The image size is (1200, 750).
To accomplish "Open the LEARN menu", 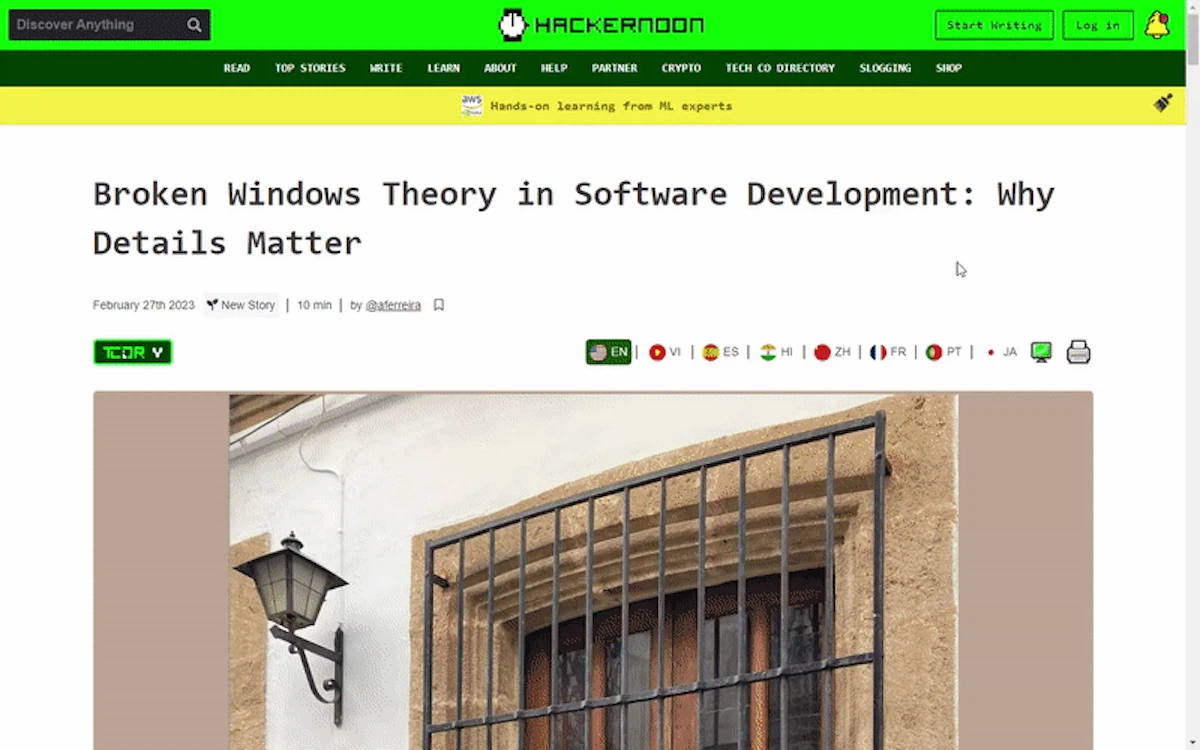I will (x=444, y=68).
